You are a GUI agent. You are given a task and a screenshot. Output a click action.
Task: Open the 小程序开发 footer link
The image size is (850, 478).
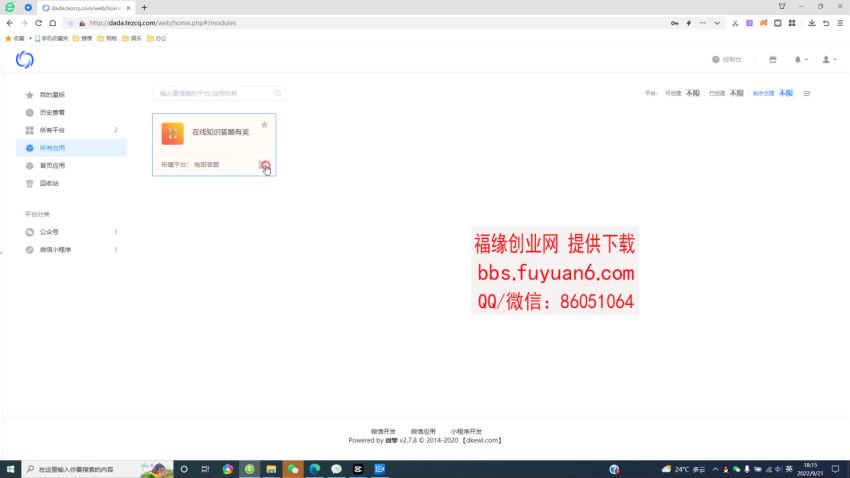pos(466,431)
